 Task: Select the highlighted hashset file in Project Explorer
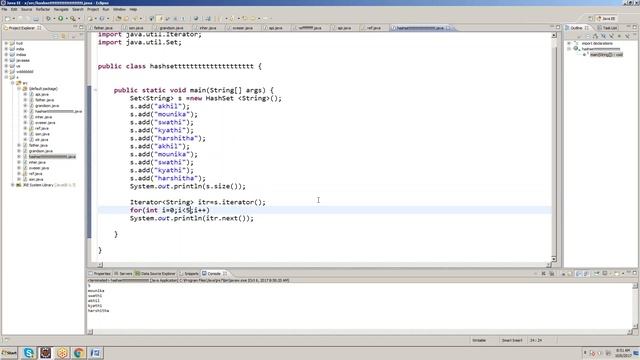(52, 157)
